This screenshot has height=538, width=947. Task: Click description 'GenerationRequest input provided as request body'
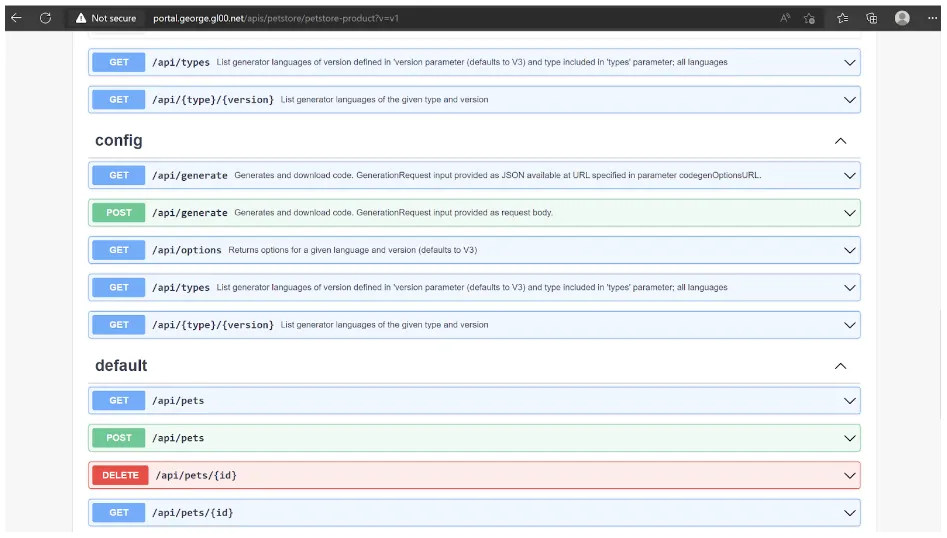393,213
